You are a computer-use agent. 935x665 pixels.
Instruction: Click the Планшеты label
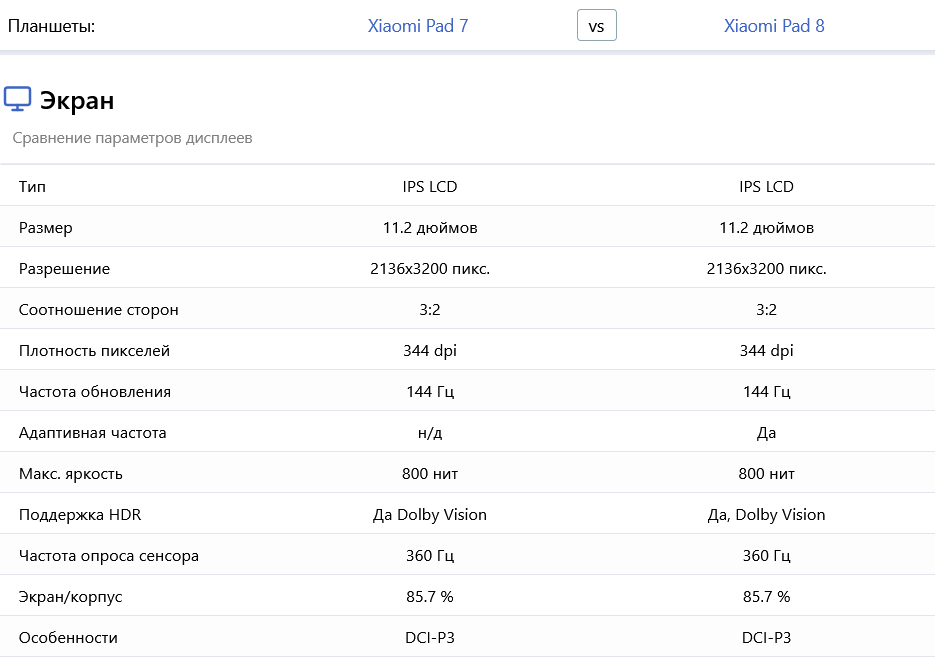coord(51,26)
